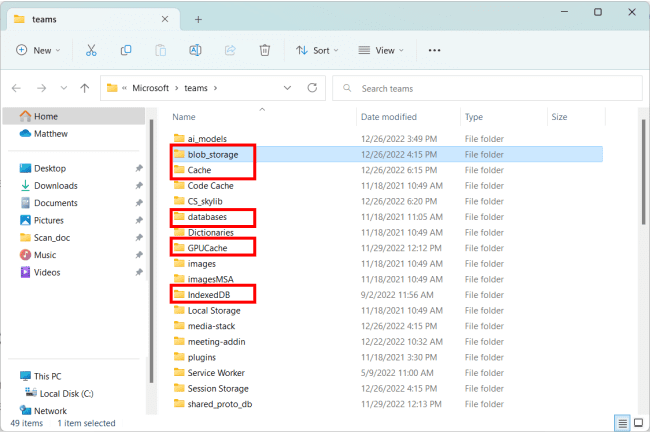Viewport: 650px width, 432px height.
Task: Open the See more three-dots menu
Action: coord(434,50)
